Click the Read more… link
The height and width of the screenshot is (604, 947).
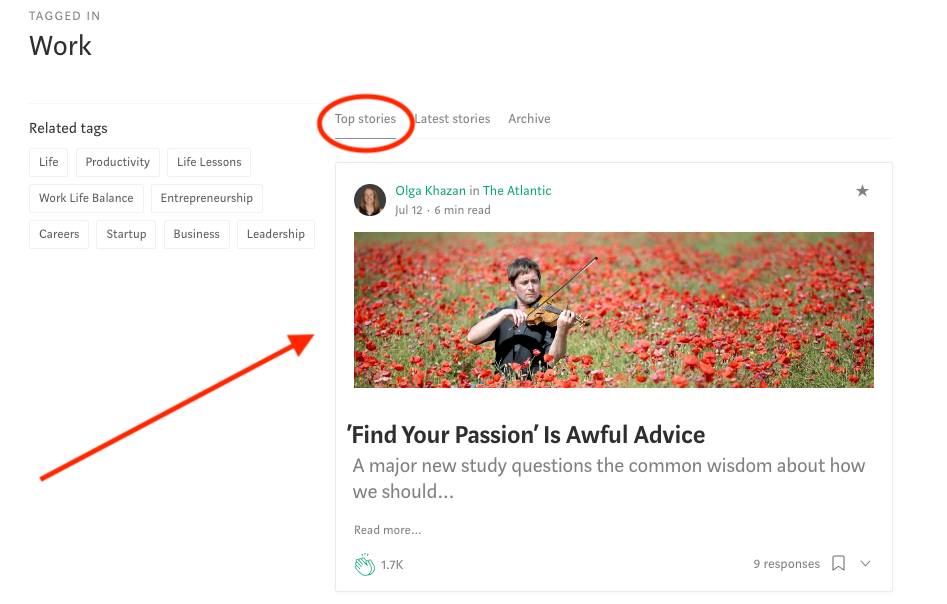click(x=388, y=530)
